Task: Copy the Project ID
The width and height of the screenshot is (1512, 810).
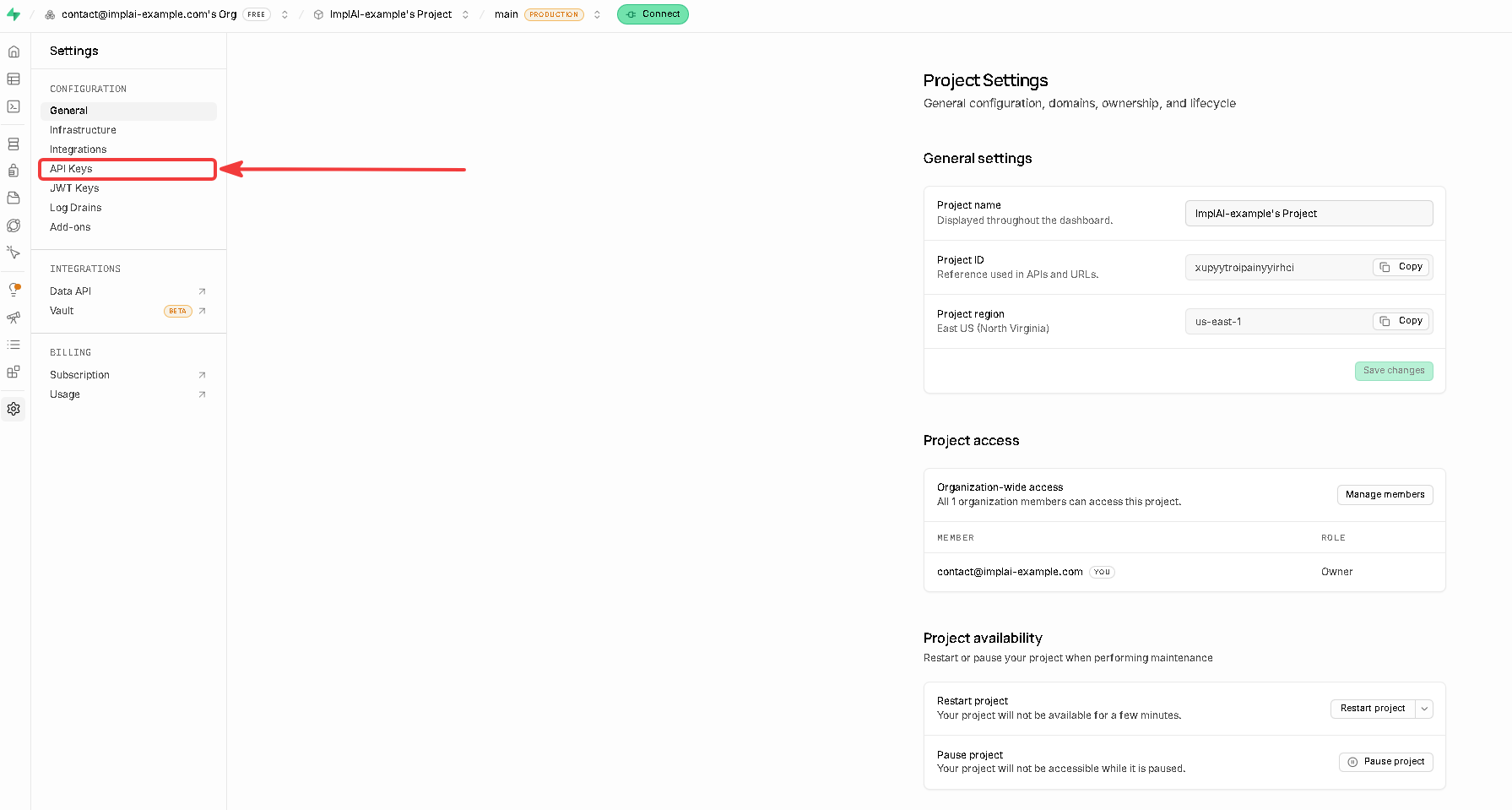Action: pyautogui.click(x=1401, y=267)
